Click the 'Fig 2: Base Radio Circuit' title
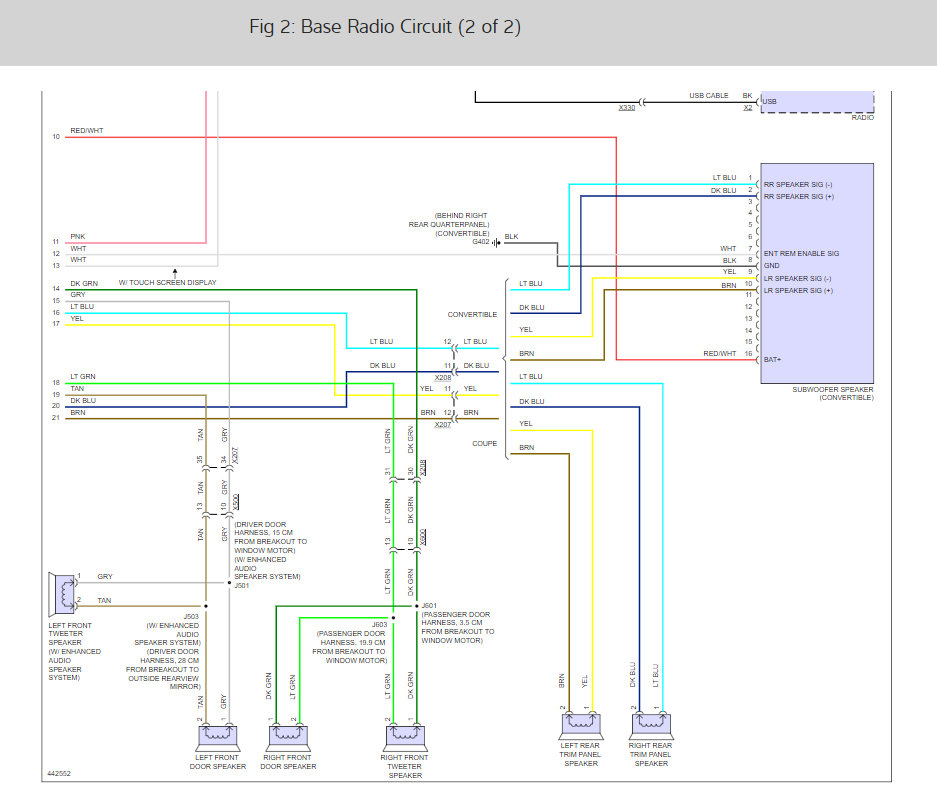Screen dimensions: 937x811 pyautogui.click(x=385, y=26)
